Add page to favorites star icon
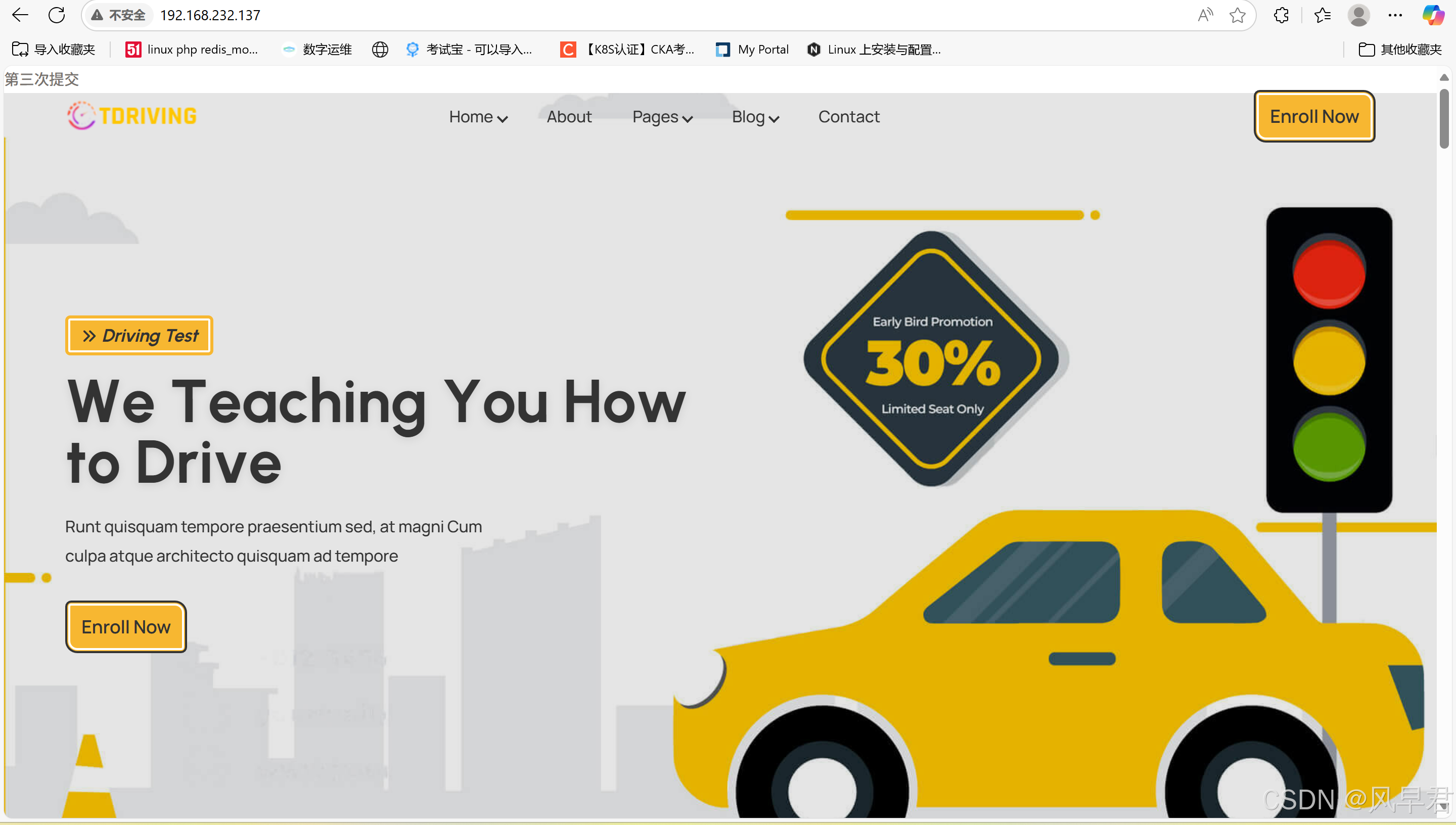This screenshot has width=1456, height=825. coord(1237,15)
